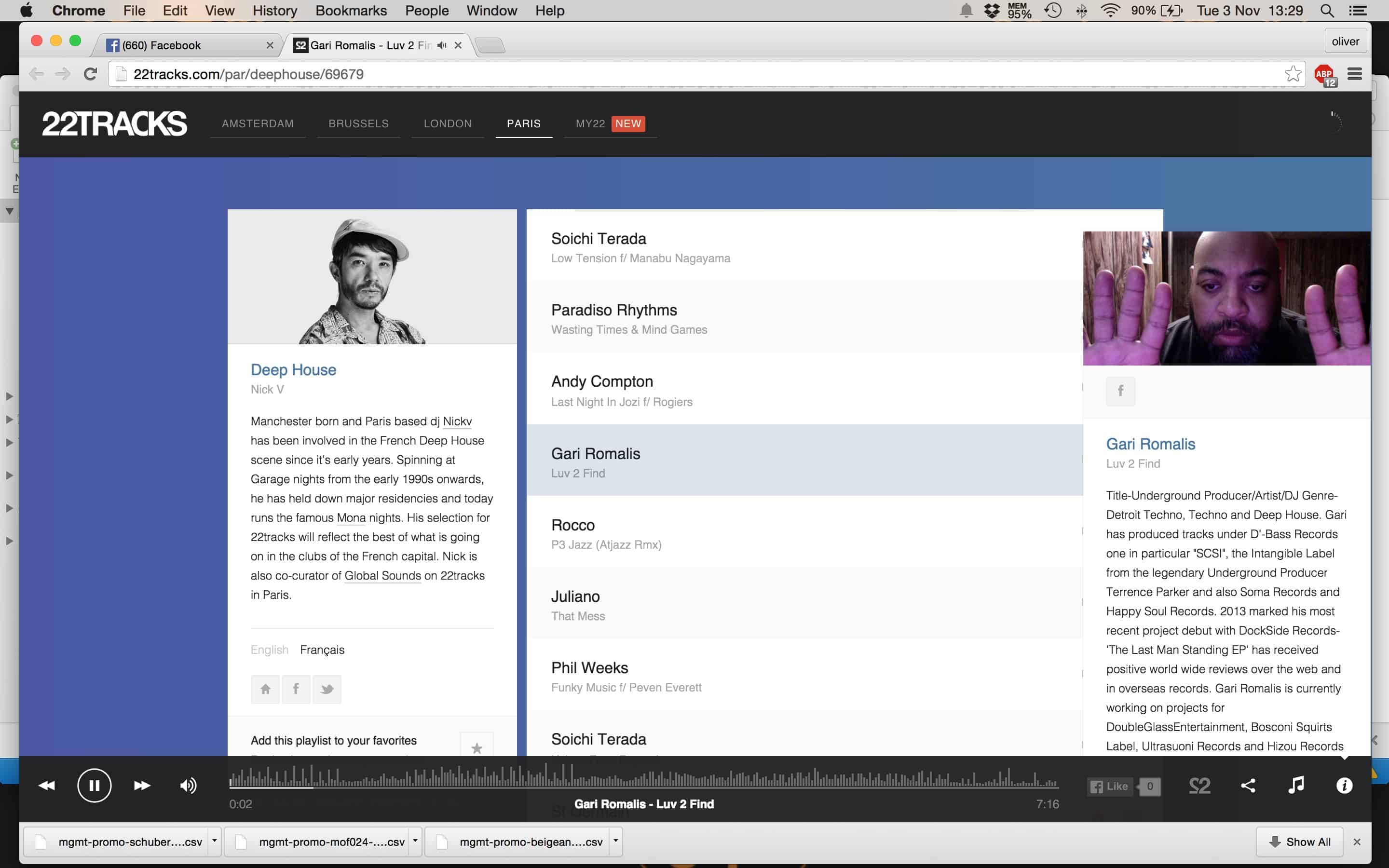Open curator home page icon

[x=265, y=688]
